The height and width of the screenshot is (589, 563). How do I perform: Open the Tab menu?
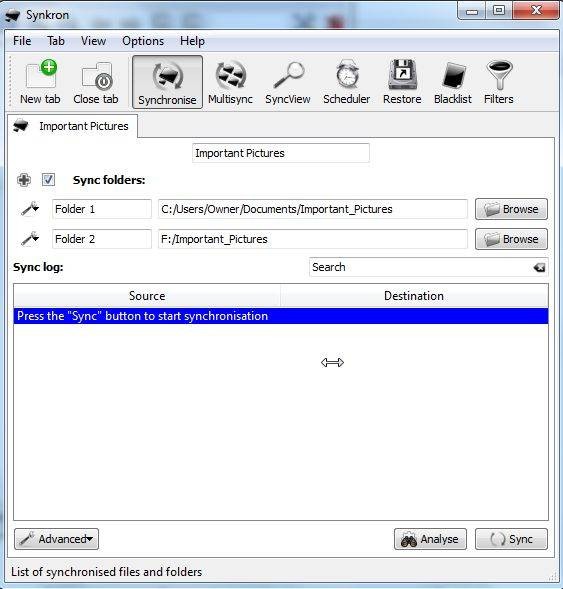point(56,41)
